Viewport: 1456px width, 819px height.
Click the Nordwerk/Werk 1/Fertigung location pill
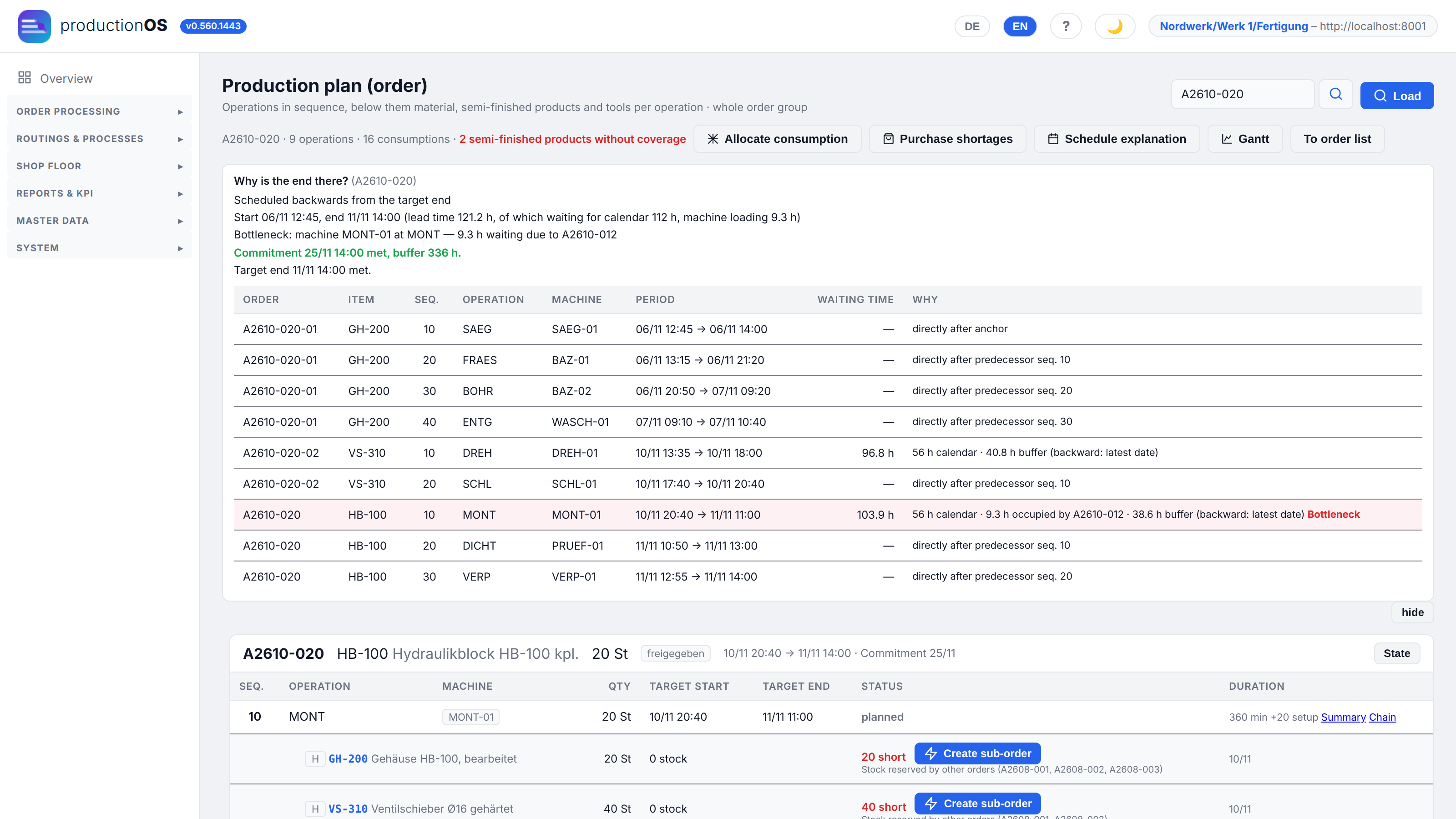coord(1292,26)
